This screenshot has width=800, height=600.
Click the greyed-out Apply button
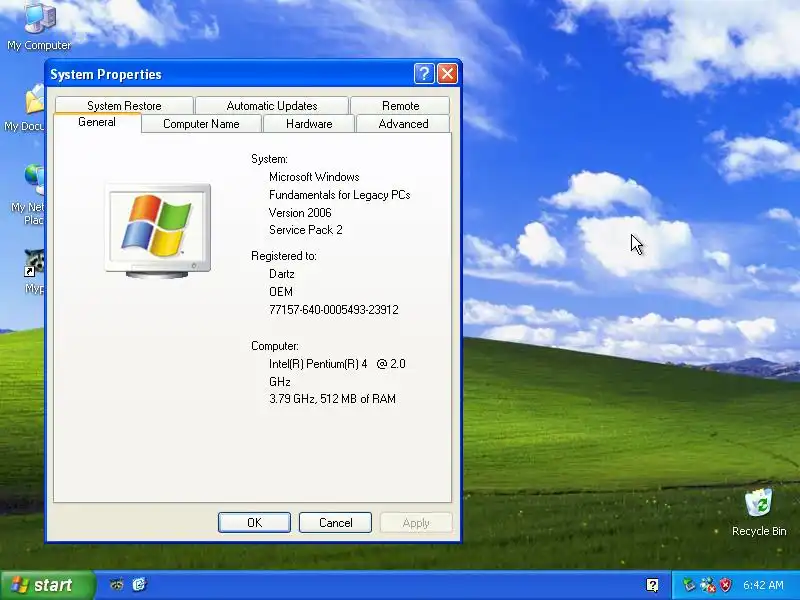point(416,522)
